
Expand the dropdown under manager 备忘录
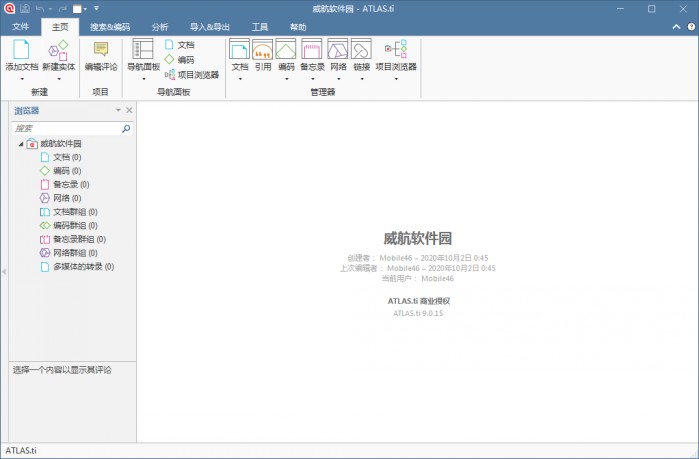pos(312,79)
